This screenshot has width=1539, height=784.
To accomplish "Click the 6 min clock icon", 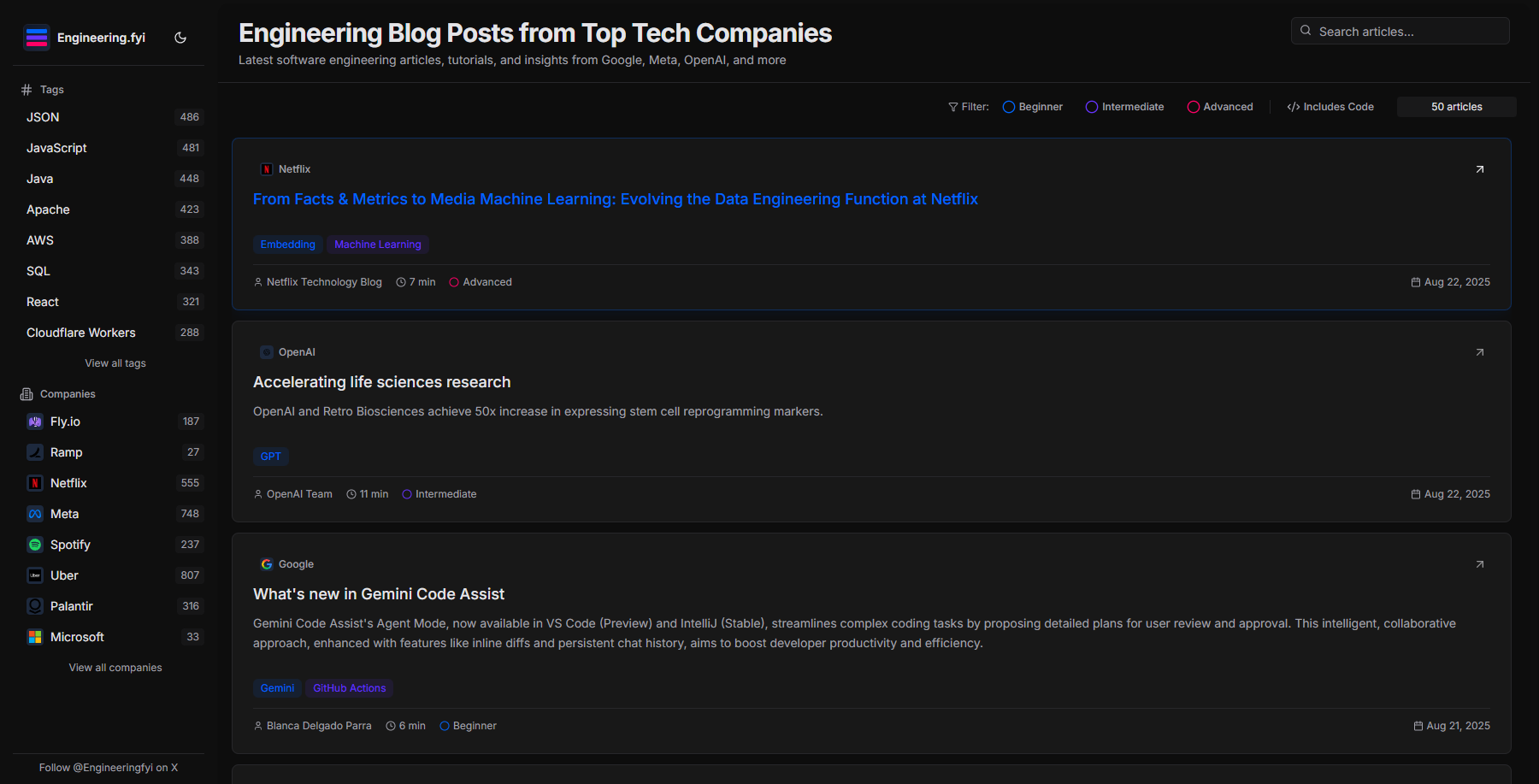I will 391,726.
